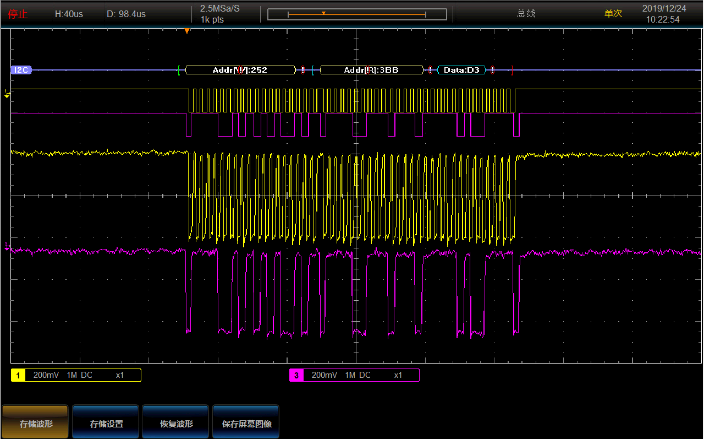
Task: Click the yellow channel 1 number badge
Action: tap(18, 375)
